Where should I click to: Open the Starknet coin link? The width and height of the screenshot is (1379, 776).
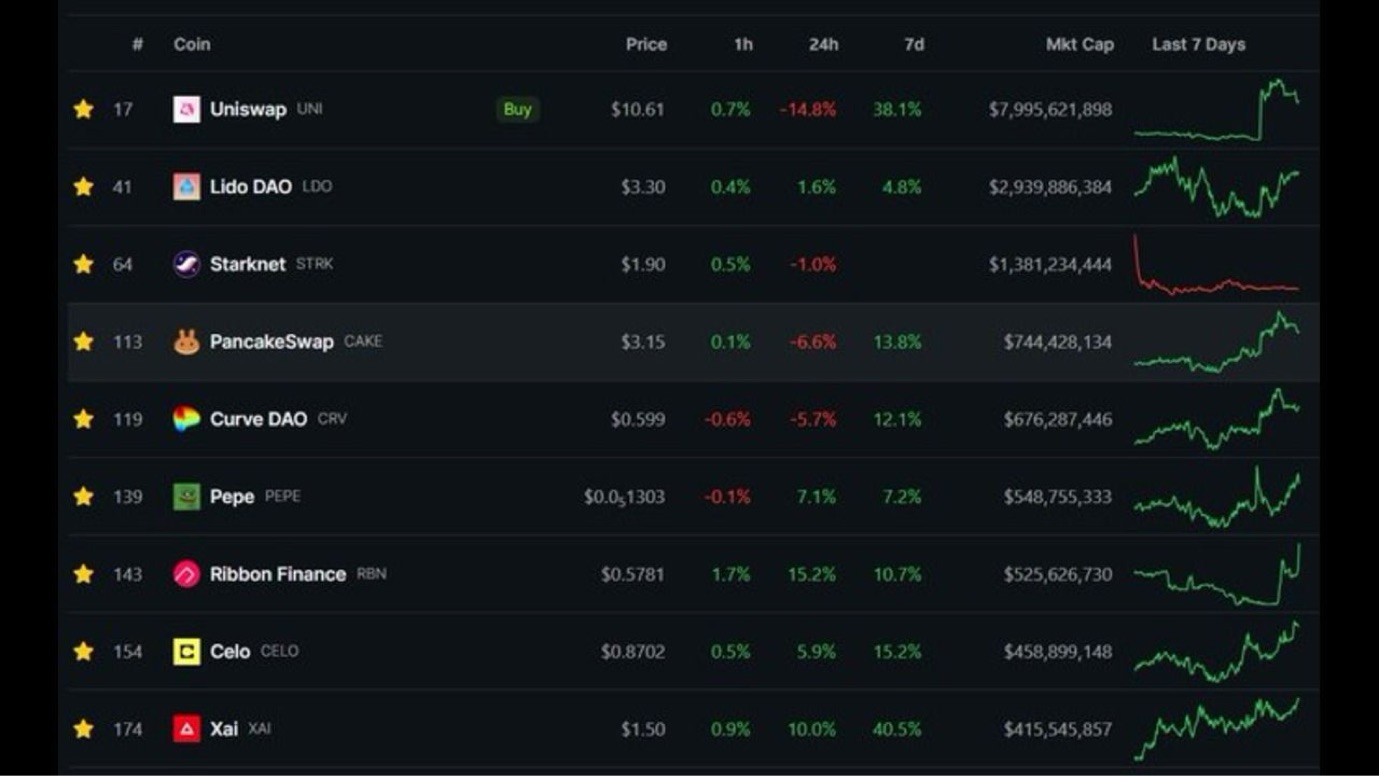248,264
